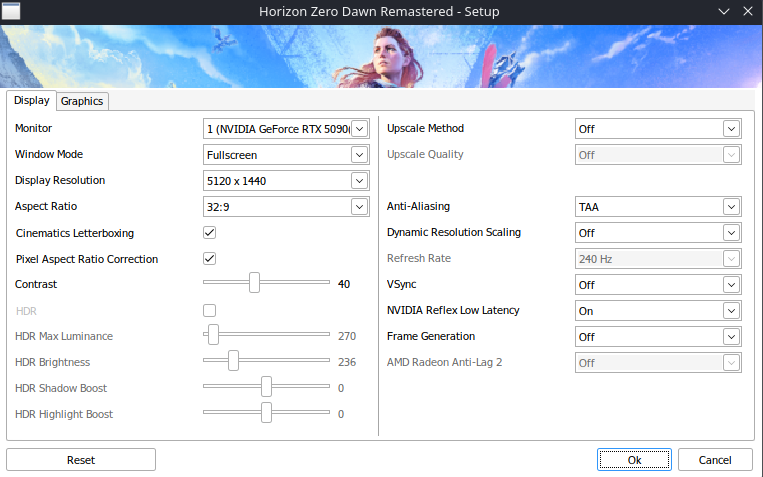Screen dimensions: 763x477
Task: Change the Aspect Ratio dropdown
Action: [x=286, y=207]
